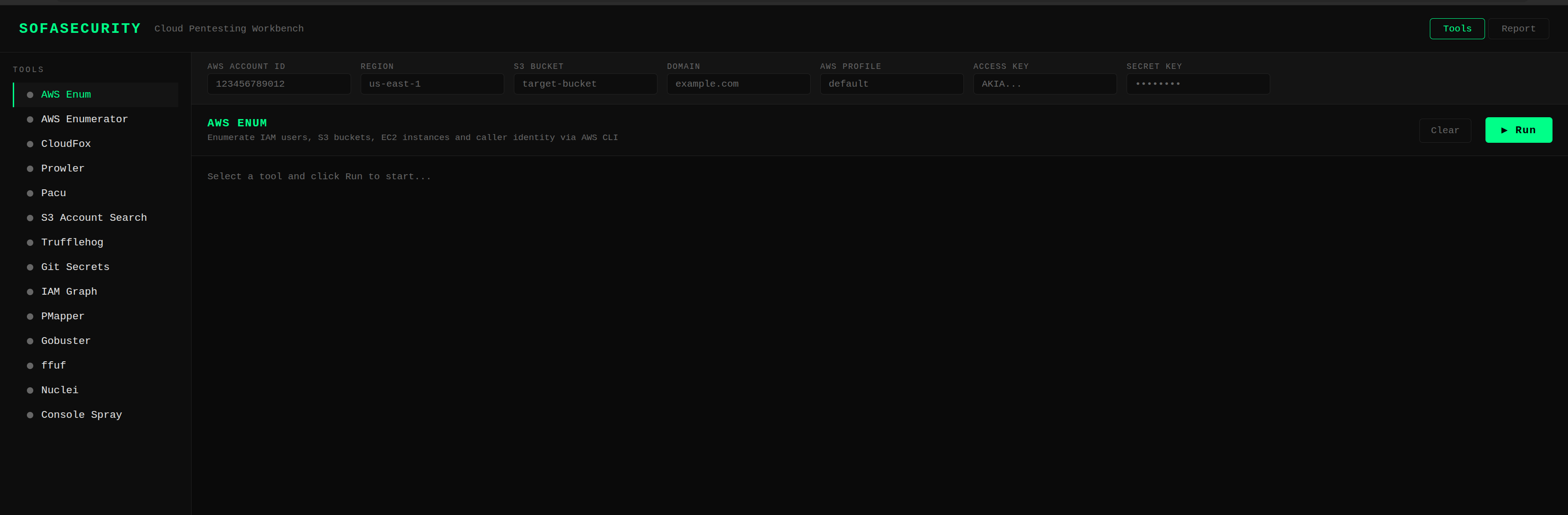The image size is (1568, 515).
Task: Select the CloudFox tool
Action: pyautogui.click(x=66, y=144)
